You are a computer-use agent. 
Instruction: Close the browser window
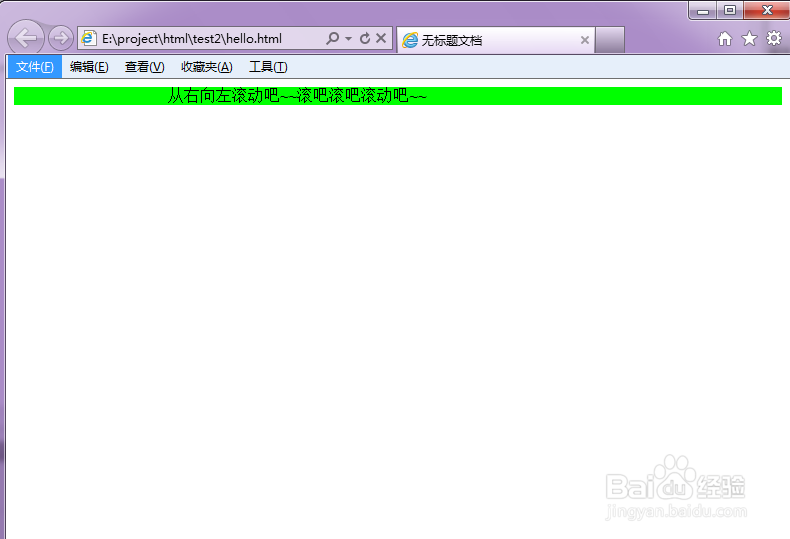767,10
